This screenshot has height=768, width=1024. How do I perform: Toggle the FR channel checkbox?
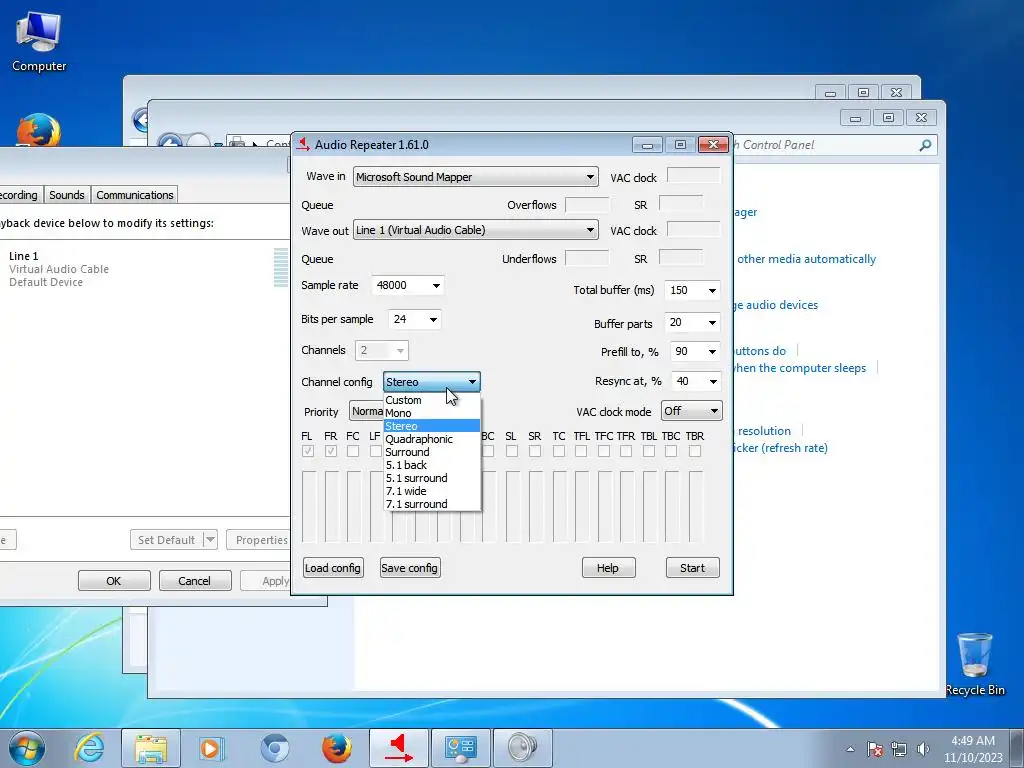point(331,451)
